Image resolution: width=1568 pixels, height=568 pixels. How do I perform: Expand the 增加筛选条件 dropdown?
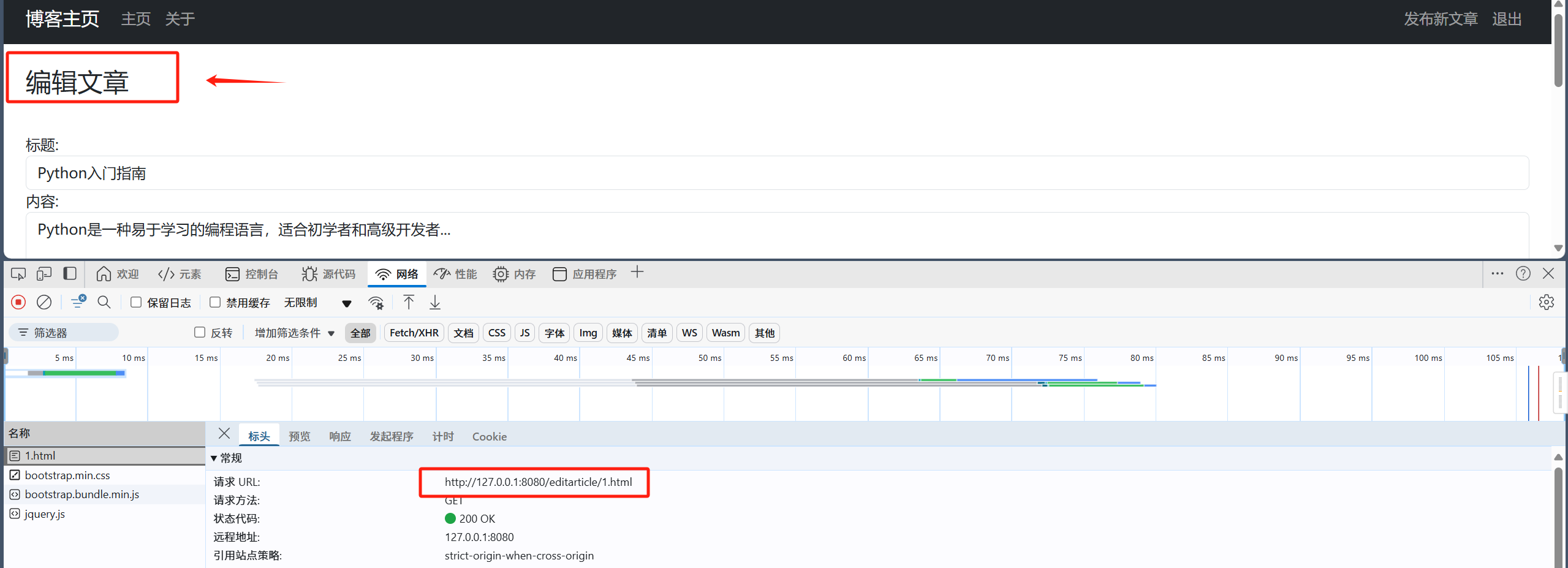point(295,333)
